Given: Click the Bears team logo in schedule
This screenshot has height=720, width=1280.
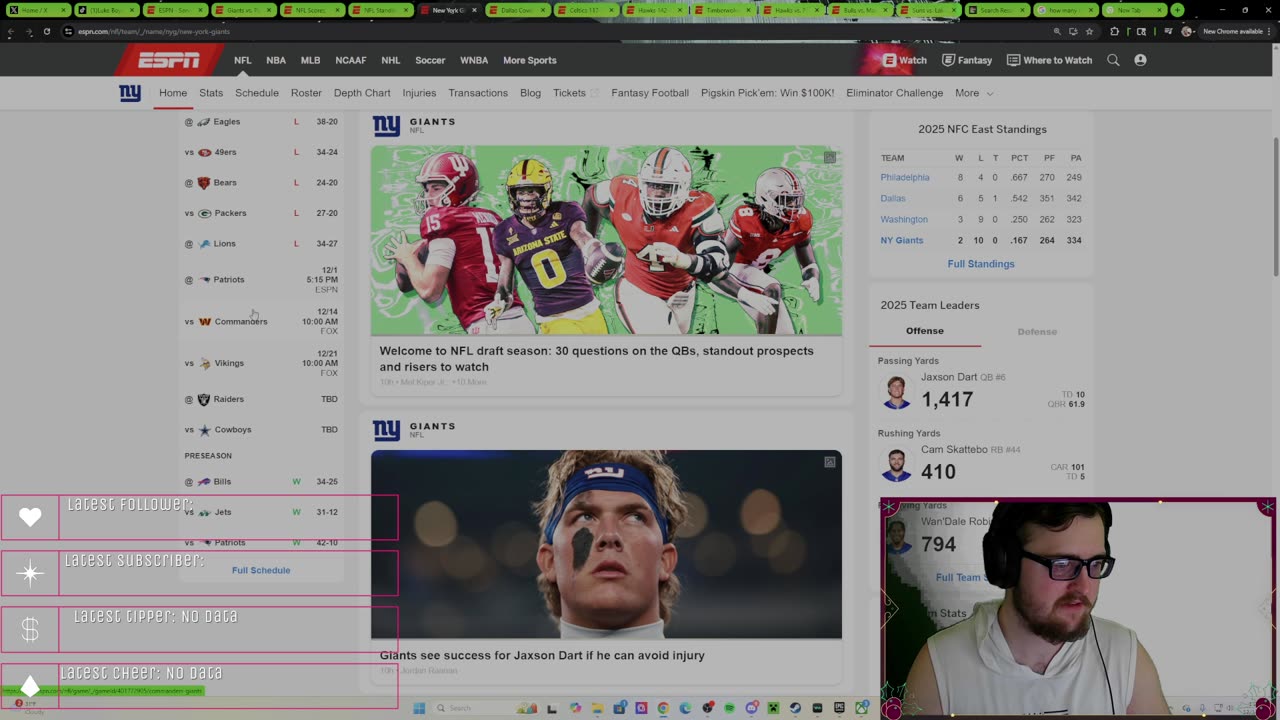Looking at the screenshot, I should click(204, 183).
